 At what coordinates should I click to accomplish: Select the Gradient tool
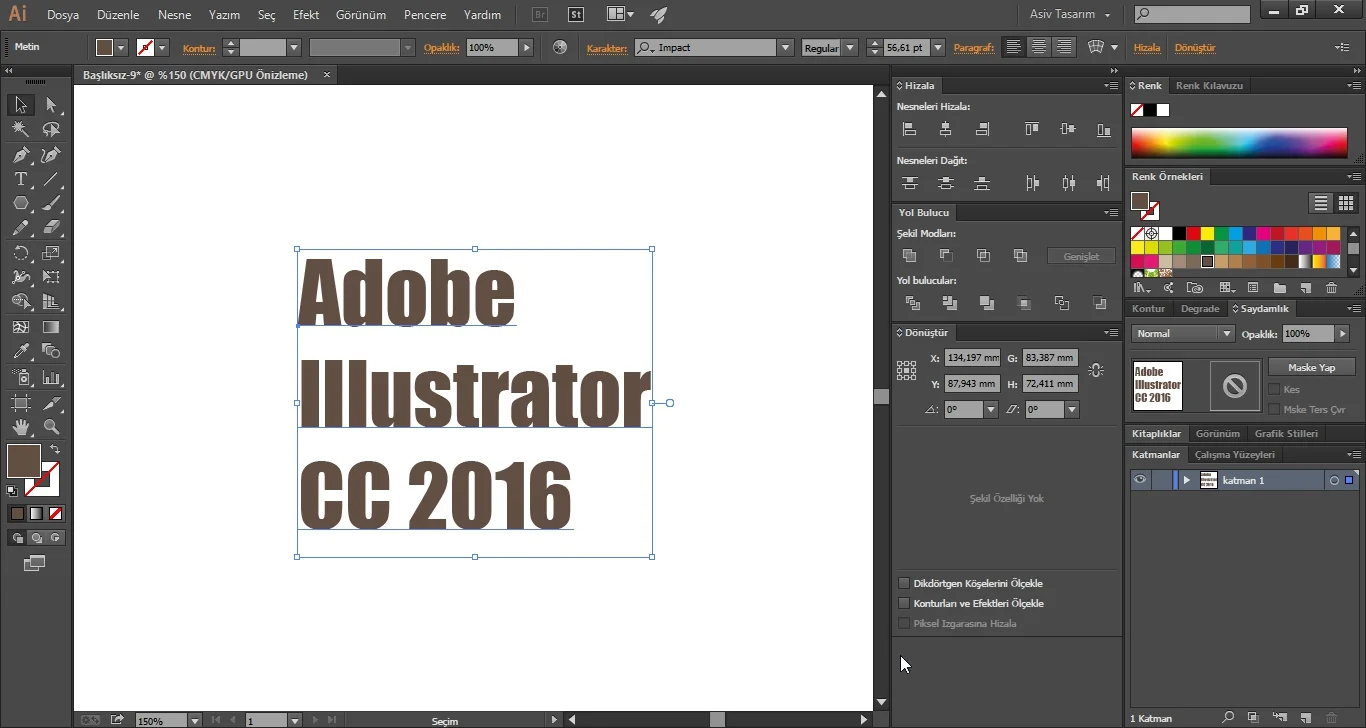point(51,327)
